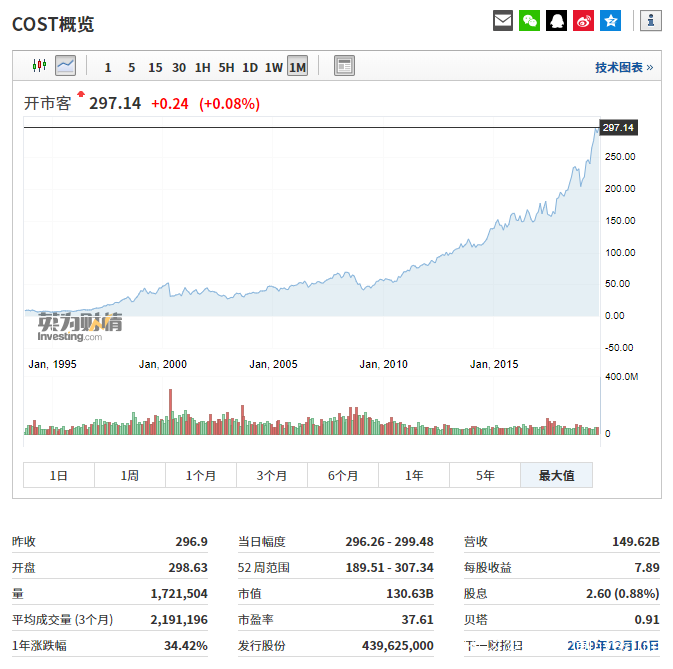Screen dimensions: 673x669
Task: Click the 开市客 stock name above the chart
Action: click(x=47, y=103)
